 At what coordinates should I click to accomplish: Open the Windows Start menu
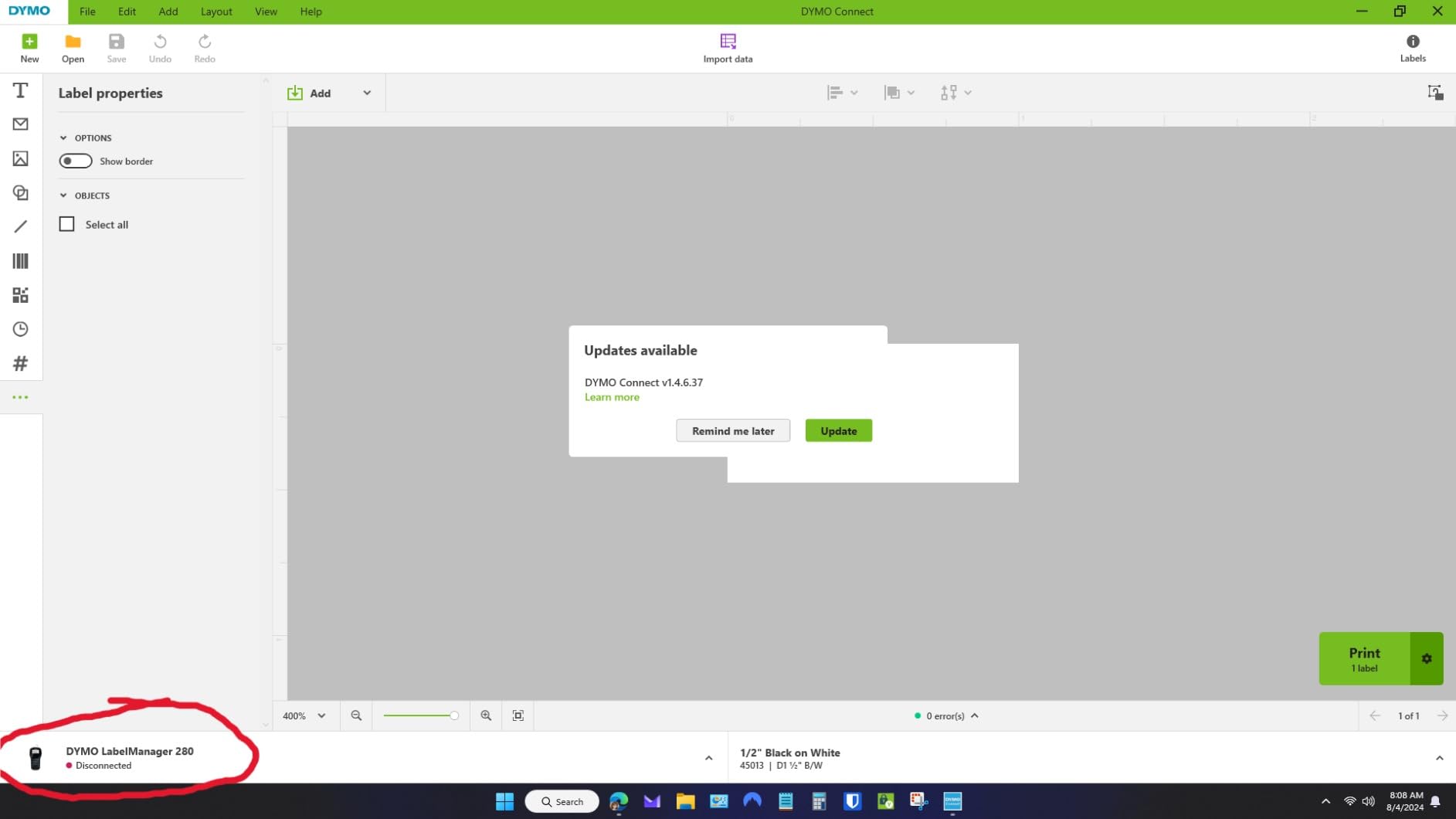coord(505,801)
